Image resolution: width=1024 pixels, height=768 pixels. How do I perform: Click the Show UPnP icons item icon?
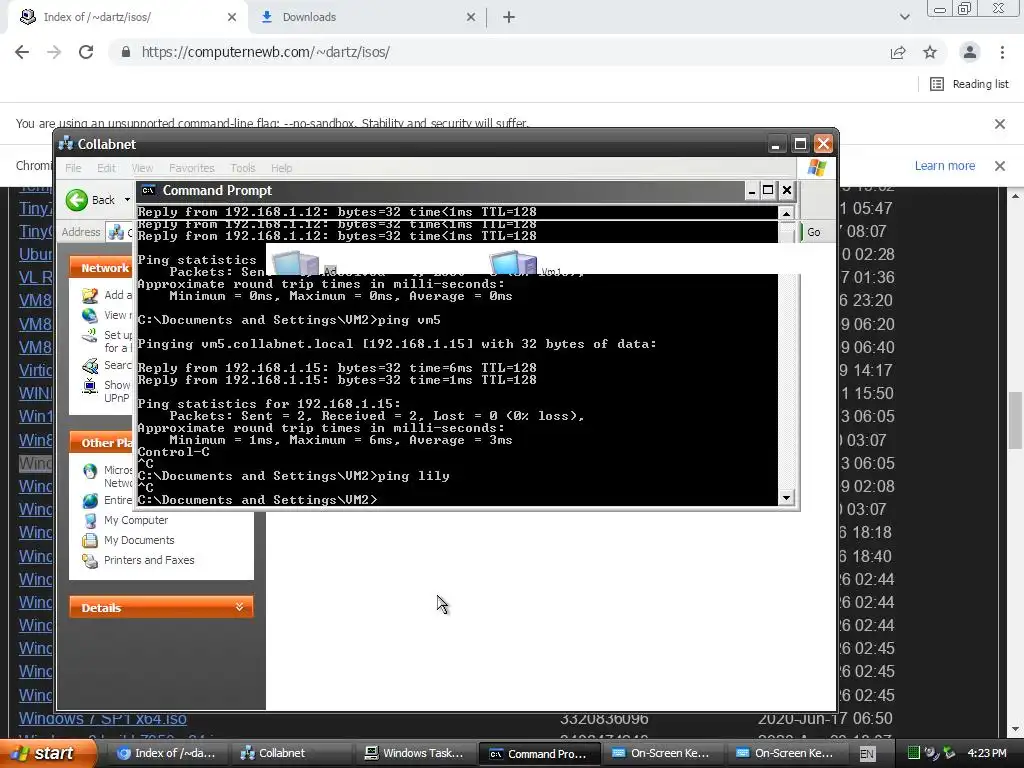click(x=90, y=387)
